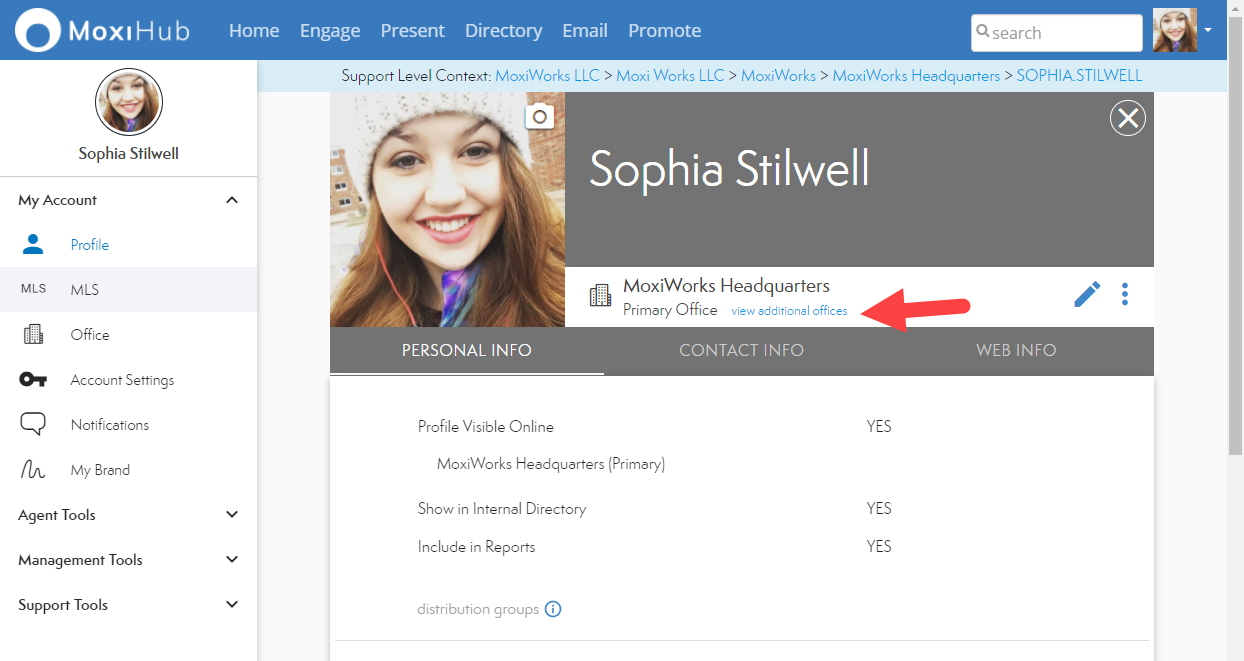The image size is (1244, 661).
Task: Click the view additional offices link
Action: [x=789, y=311]
